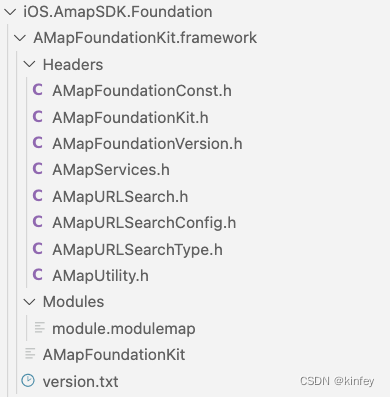390x397 pixels.
Task: Select the Headers folder label
Action: click(73, 64)
